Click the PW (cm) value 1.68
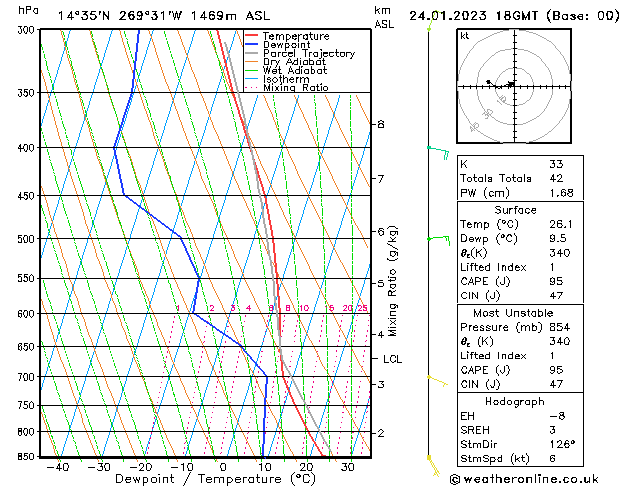Viewport: 629px width, 486px height. point(561,193)
